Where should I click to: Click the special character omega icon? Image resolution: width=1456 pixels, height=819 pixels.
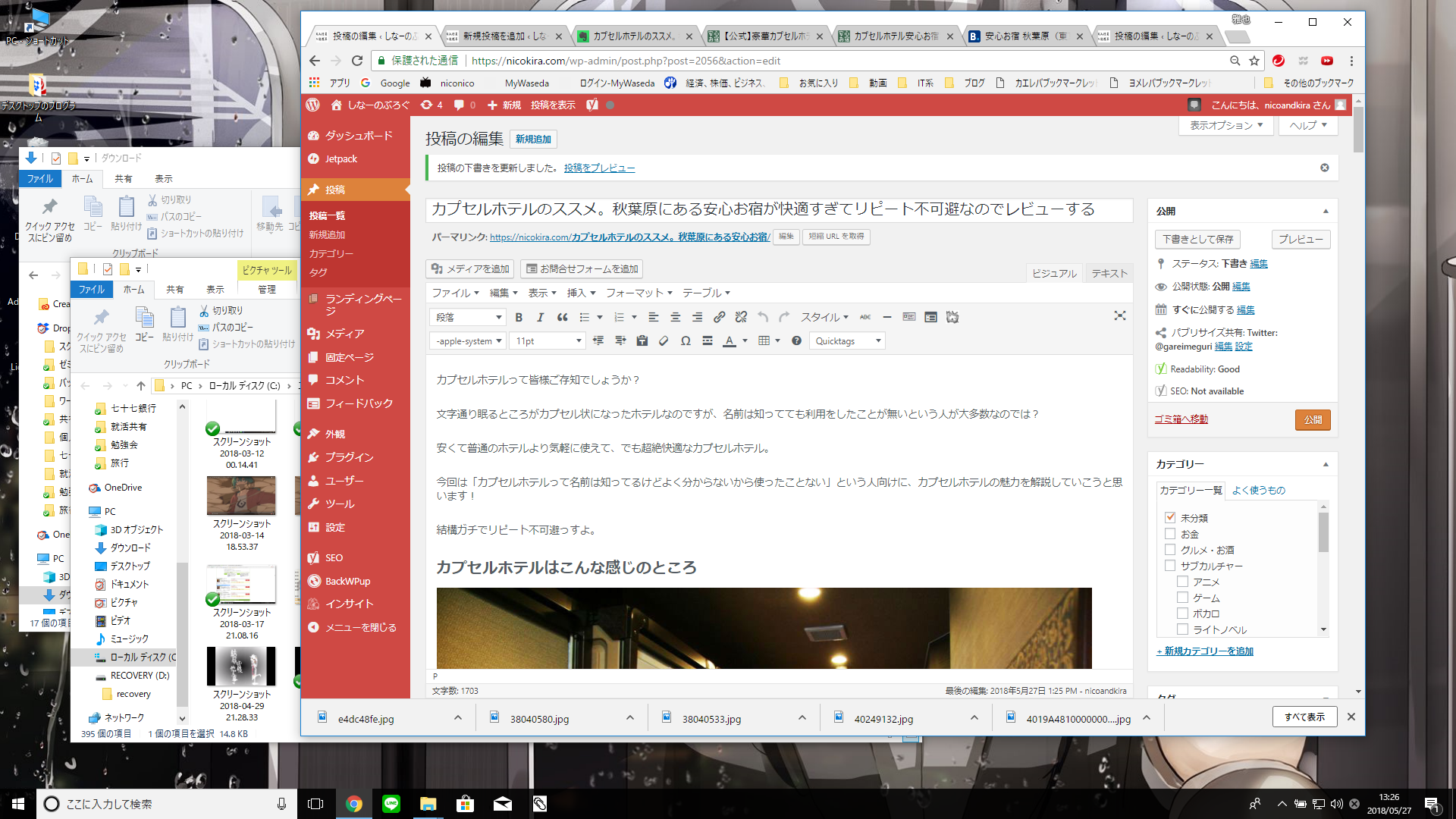click(686, 341)
